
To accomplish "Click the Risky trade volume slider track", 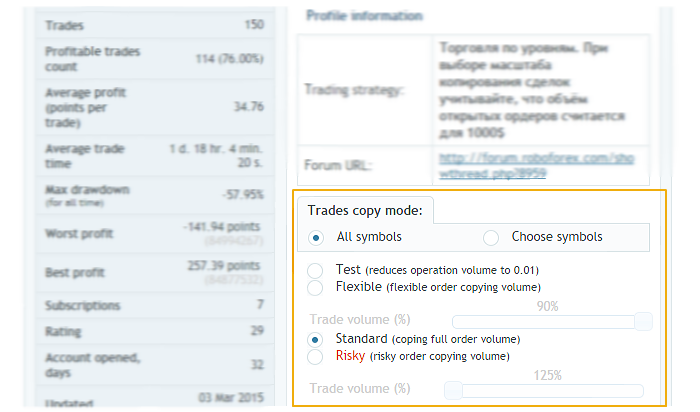I will click(550, 389).
